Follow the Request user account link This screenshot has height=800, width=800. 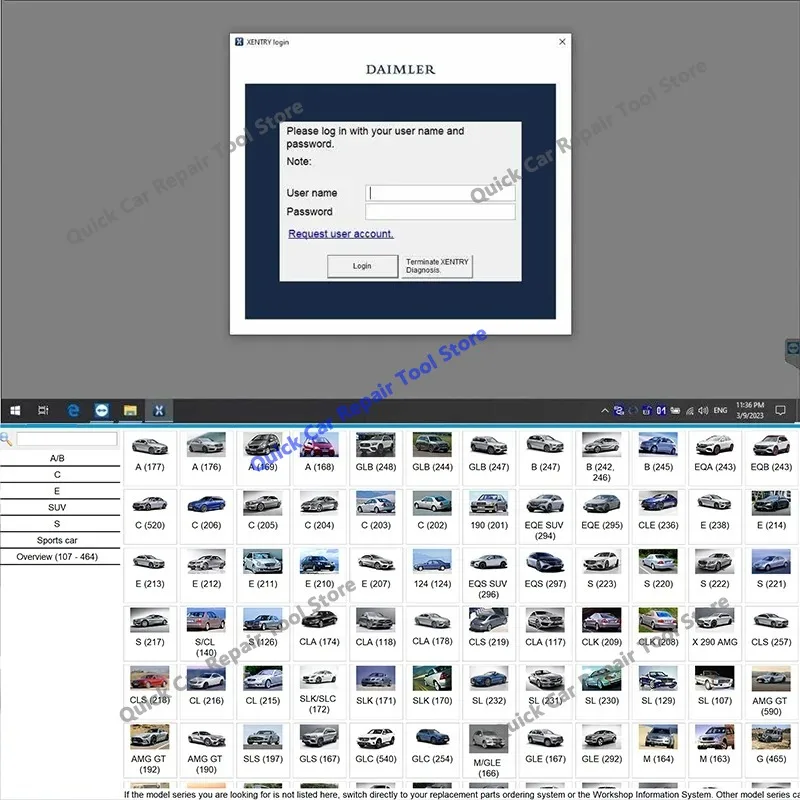click(x=341, y=234)
